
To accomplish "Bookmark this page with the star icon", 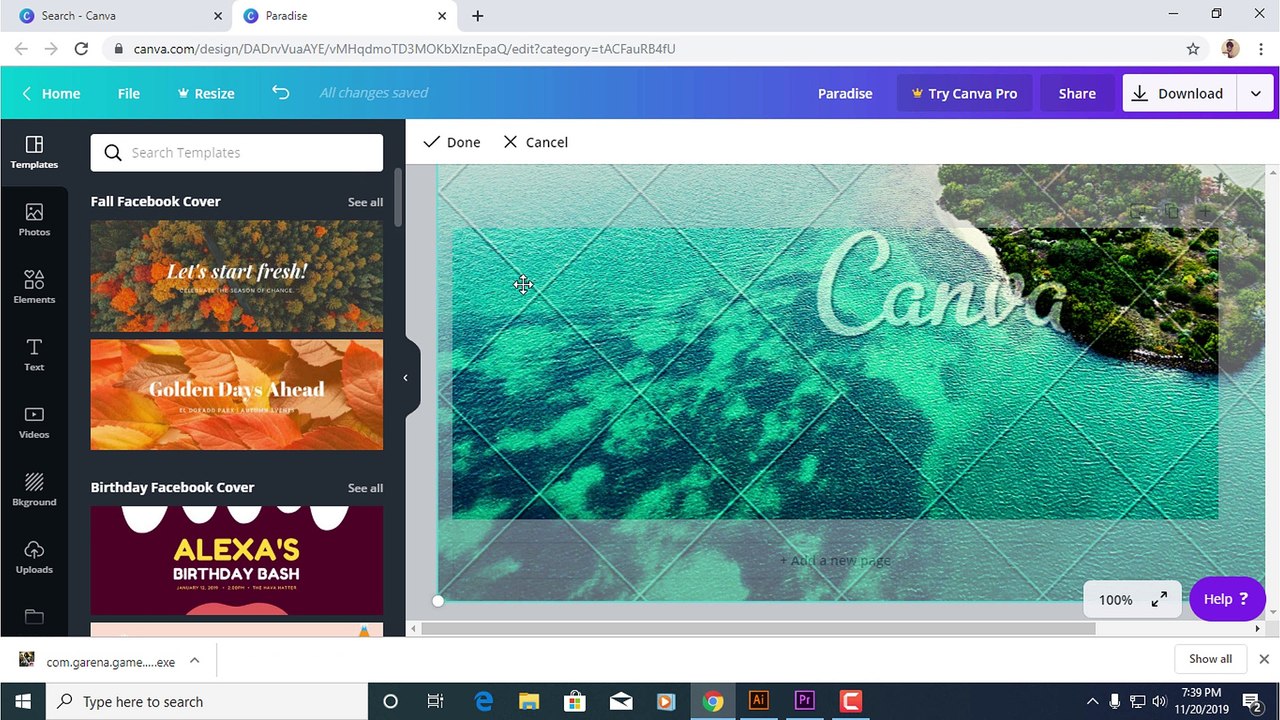I will [1193, 48].
